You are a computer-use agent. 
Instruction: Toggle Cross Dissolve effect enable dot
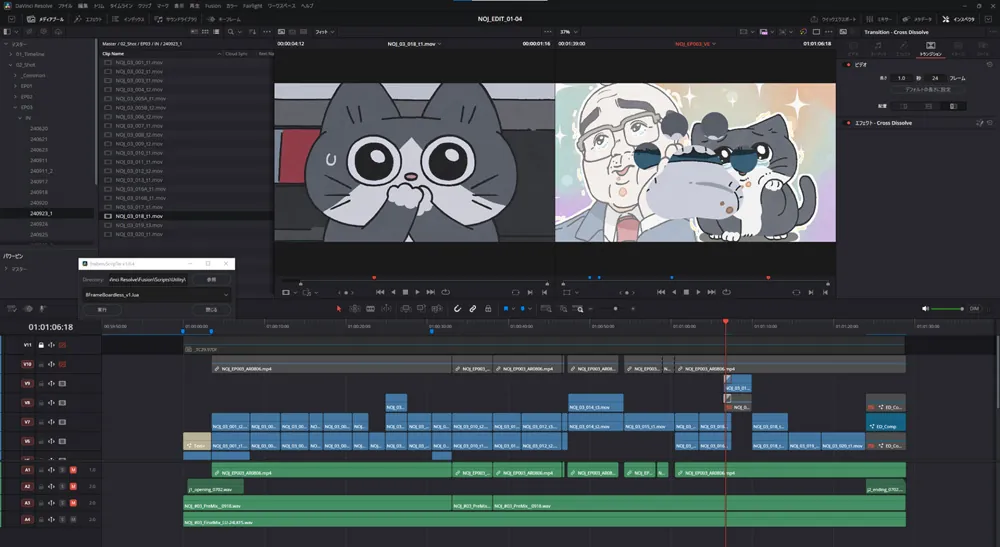tap(848, 123)
